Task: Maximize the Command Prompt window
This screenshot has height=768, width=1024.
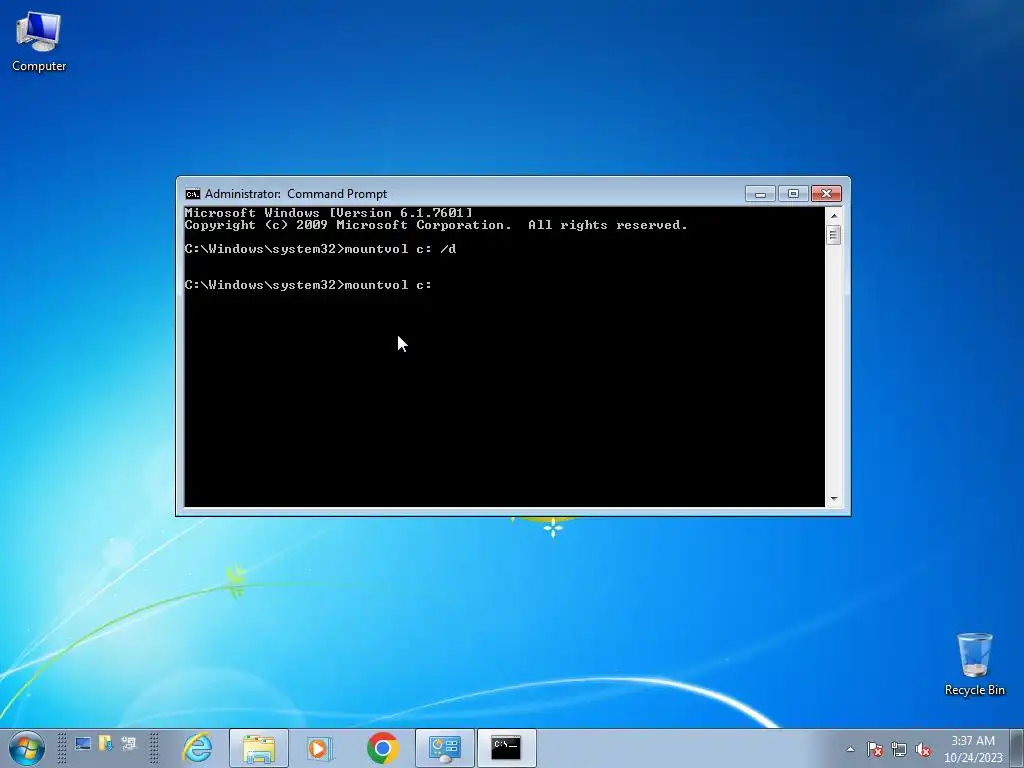Action: click(793, 194)
